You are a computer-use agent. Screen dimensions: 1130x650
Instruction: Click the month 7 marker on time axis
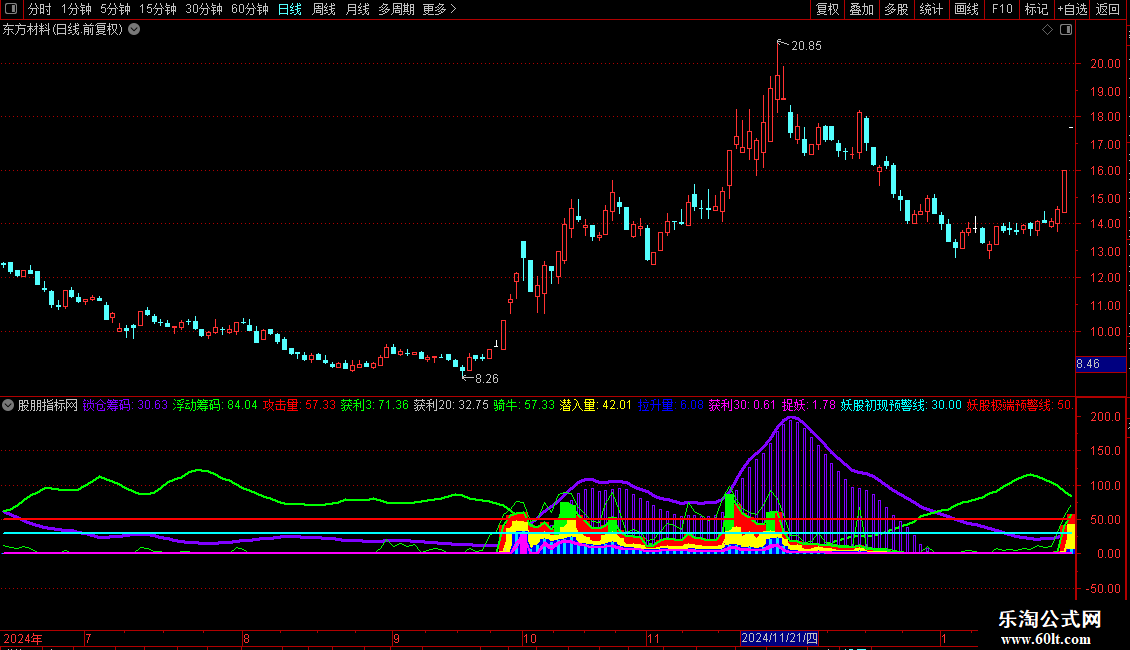point(88,638)
